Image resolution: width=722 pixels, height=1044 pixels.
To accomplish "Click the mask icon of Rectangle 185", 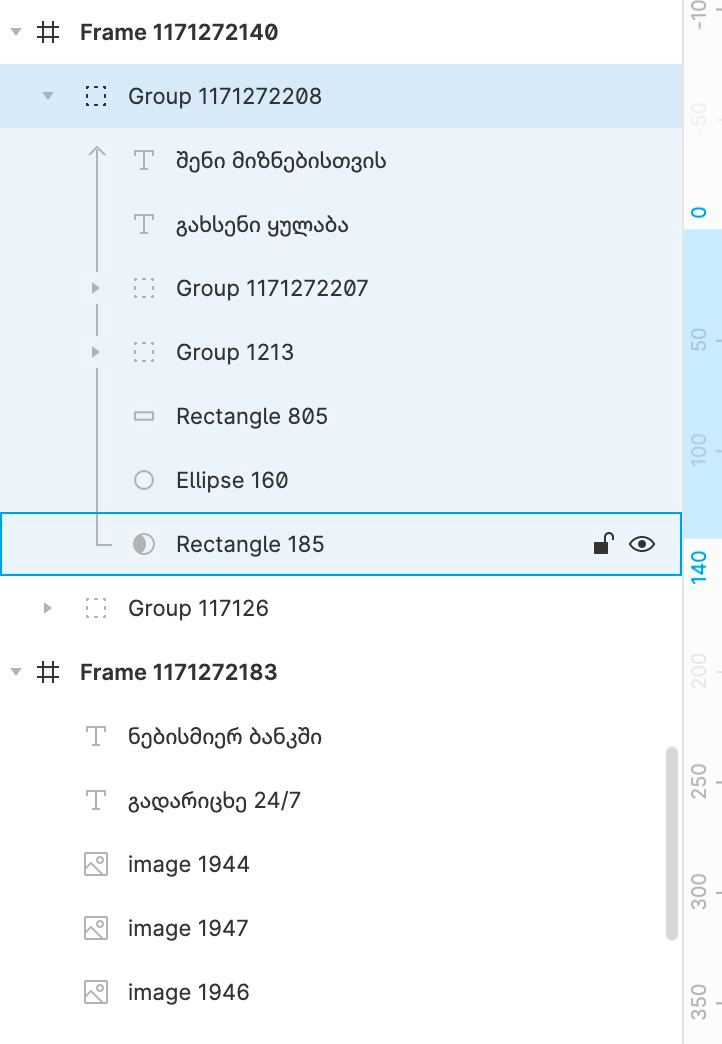I will [x=144, y=544].
